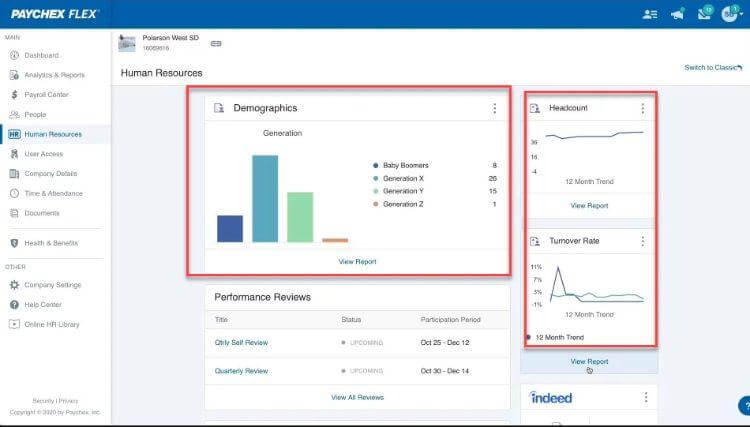Open the inbox messages icon
The width and height of the screenshot is (750, 427).
704,14
